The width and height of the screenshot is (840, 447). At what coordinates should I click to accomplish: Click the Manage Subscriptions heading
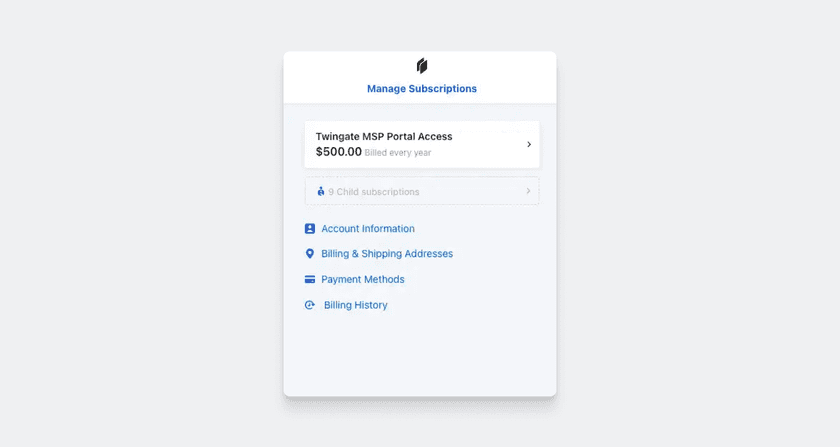(x=422, y=89)
